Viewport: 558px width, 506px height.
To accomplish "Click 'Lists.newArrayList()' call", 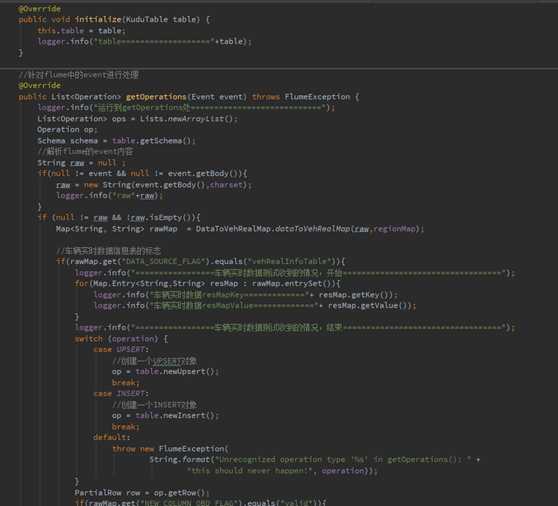I will pyautogui.click(x=186, y=118).
